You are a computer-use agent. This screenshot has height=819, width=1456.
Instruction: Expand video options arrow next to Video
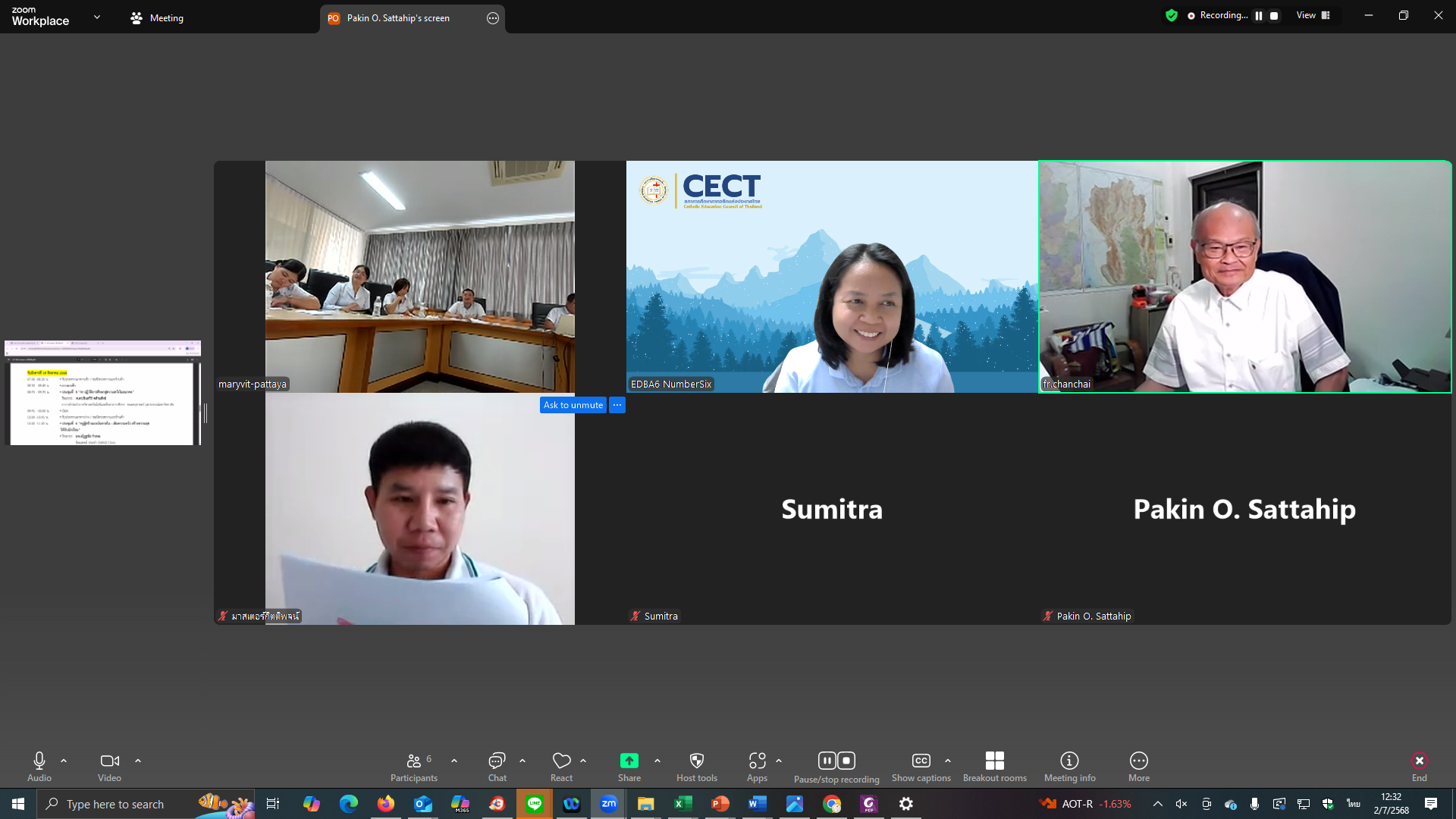click(138, 761)
